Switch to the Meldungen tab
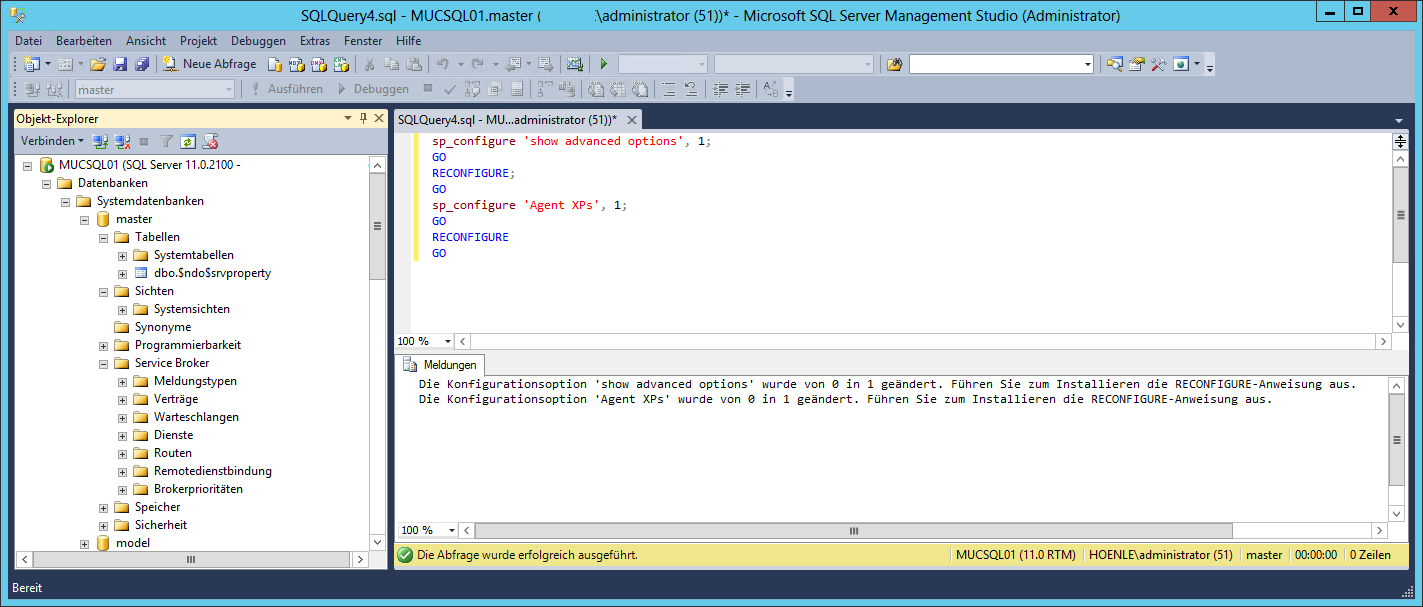 [x=440, y=365]
